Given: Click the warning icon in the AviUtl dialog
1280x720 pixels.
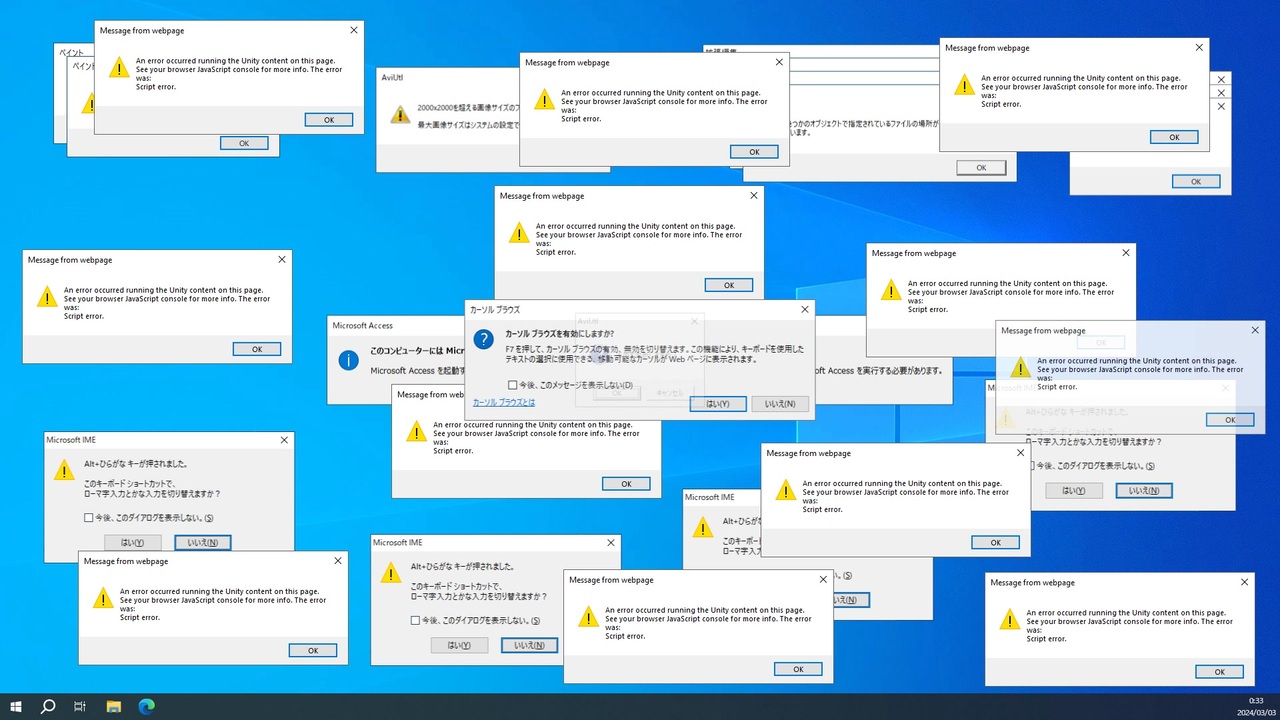Looking at the screenshot, I should (400, 114).
